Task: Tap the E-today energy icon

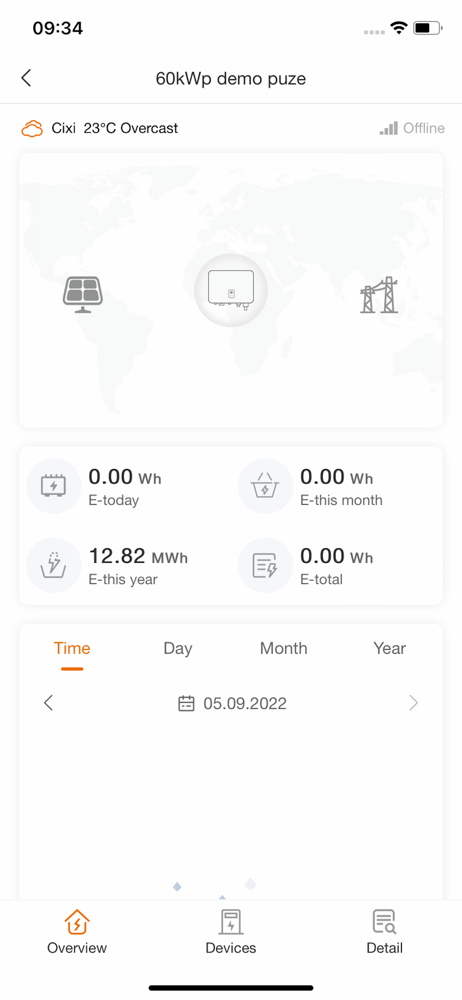Action: 52,486
